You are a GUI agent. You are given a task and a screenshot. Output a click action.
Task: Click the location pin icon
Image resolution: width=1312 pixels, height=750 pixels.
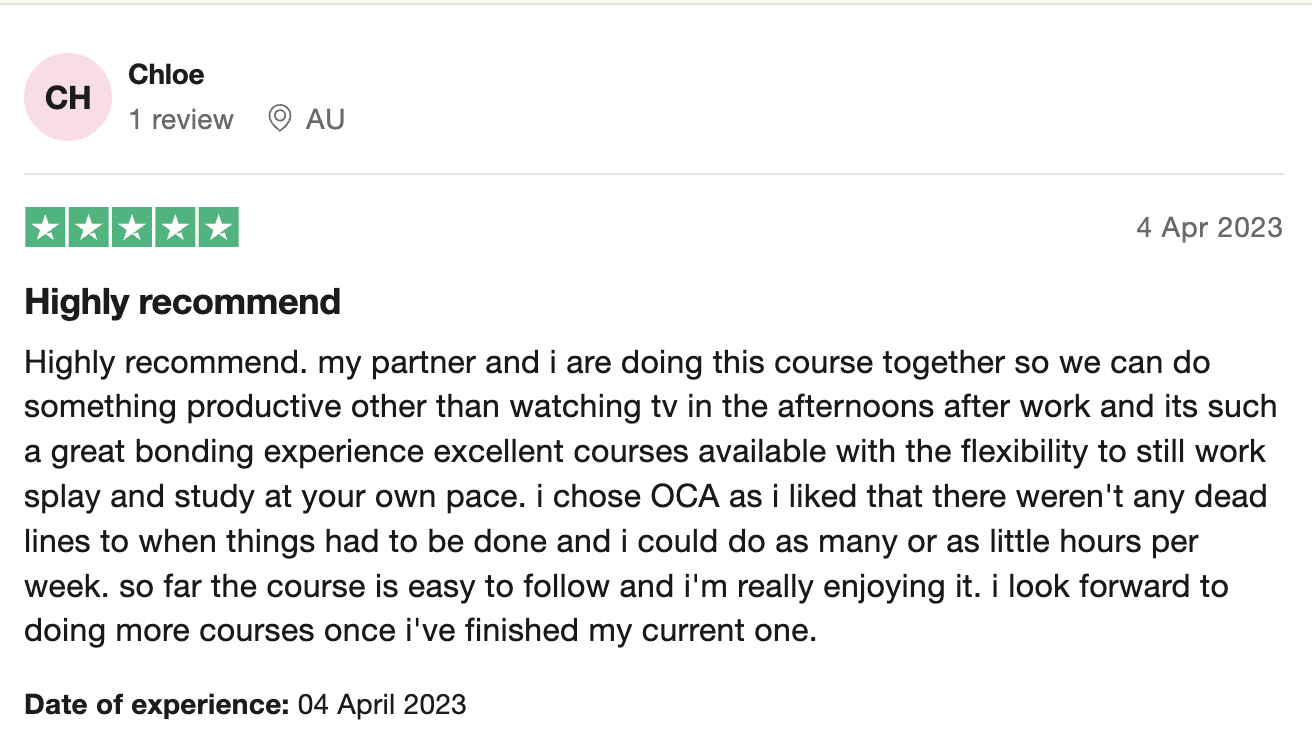(280, 119)
